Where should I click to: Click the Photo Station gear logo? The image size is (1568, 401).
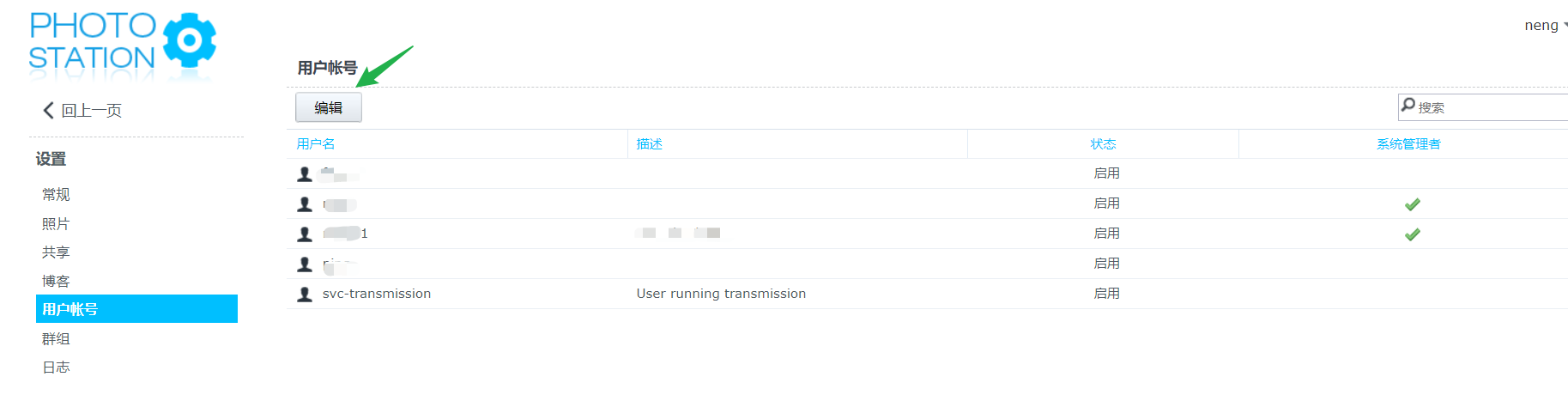[189, 40]
